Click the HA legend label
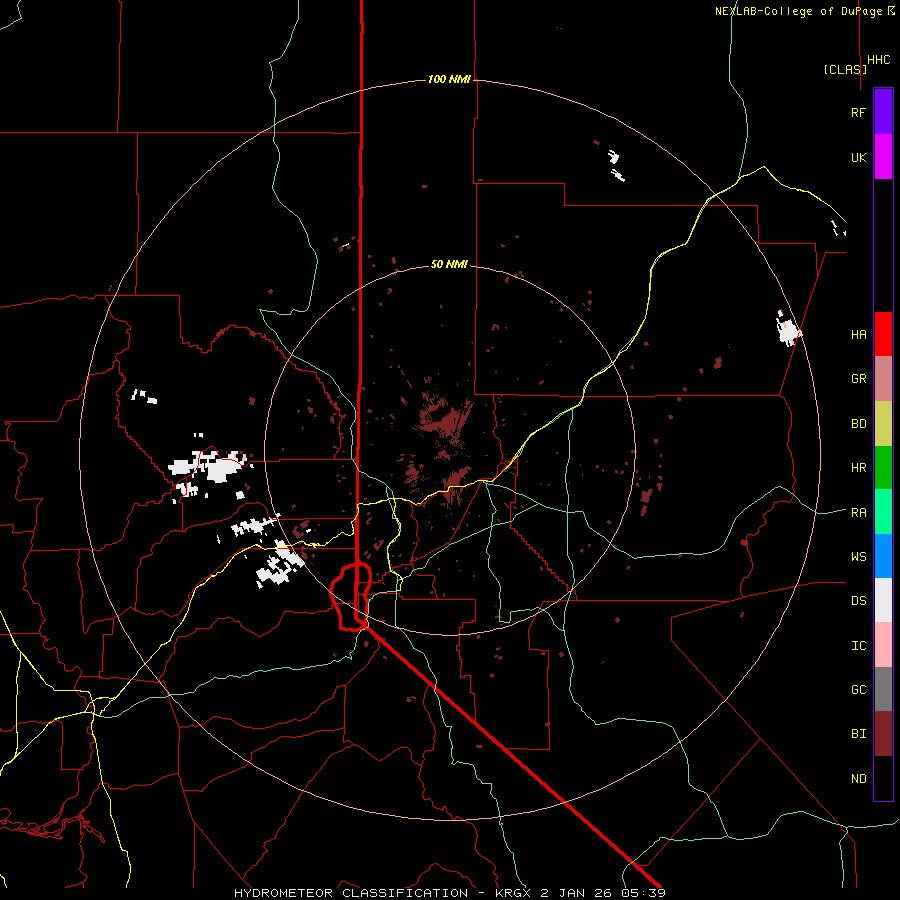Screen dimensions: 900x900 858,334
